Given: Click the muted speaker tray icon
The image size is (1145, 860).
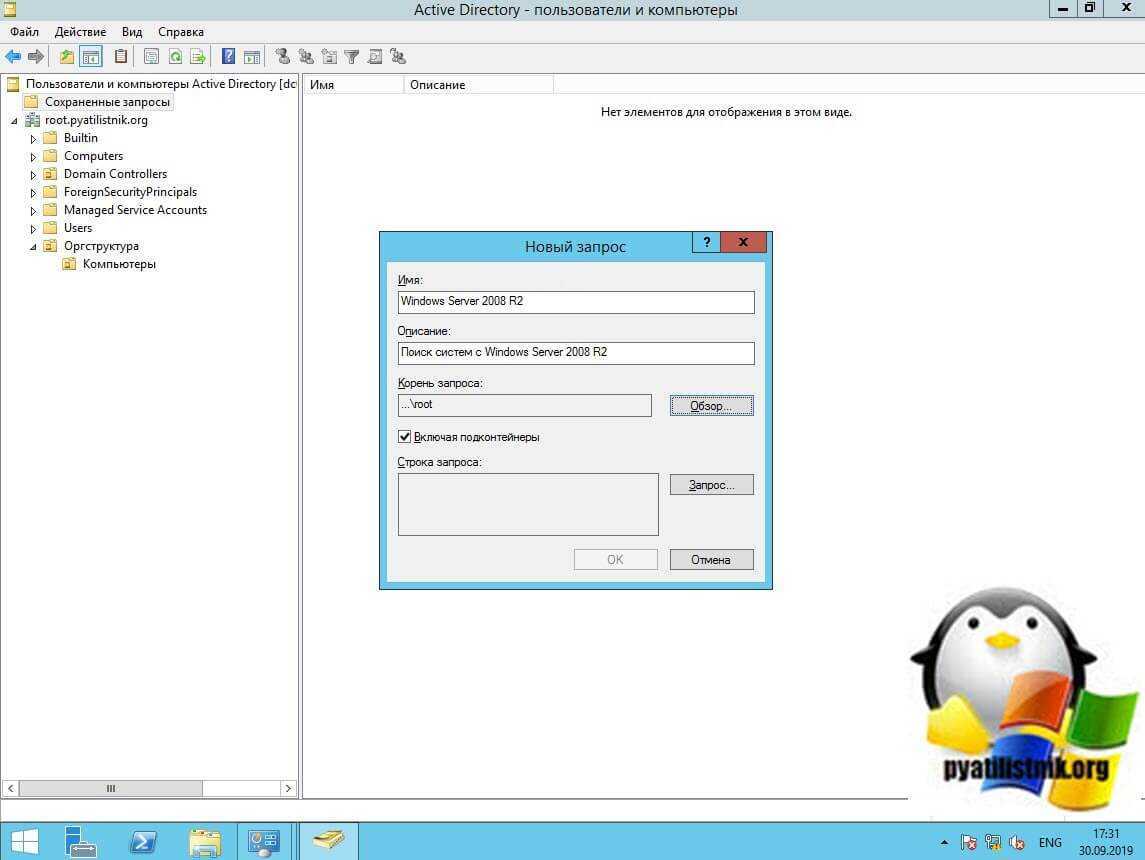Looking at the screenshot, I should [x=1016, y=842].
